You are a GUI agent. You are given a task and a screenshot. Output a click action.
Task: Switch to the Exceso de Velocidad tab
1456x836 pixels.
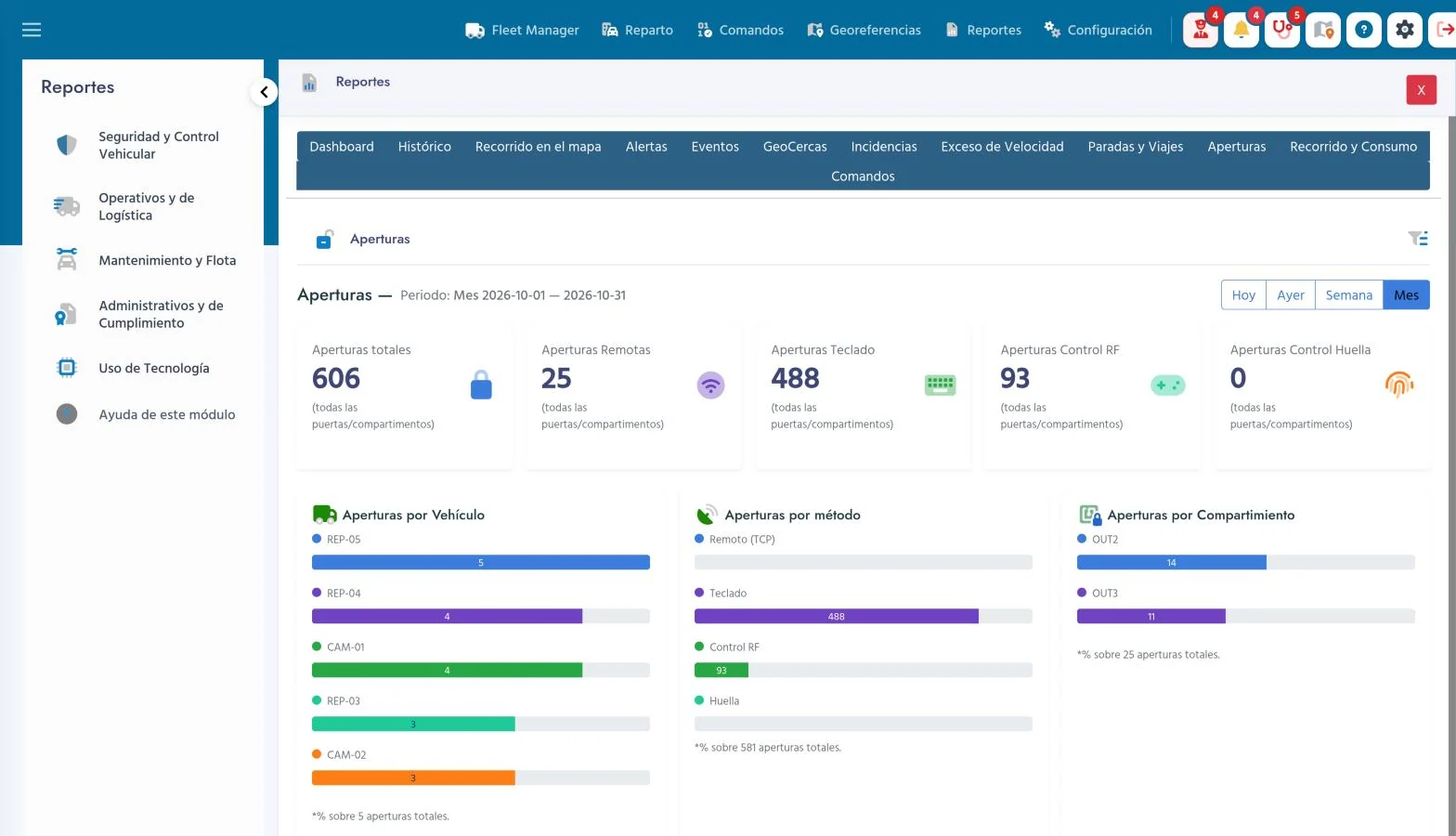click(x=1002, y=147)
